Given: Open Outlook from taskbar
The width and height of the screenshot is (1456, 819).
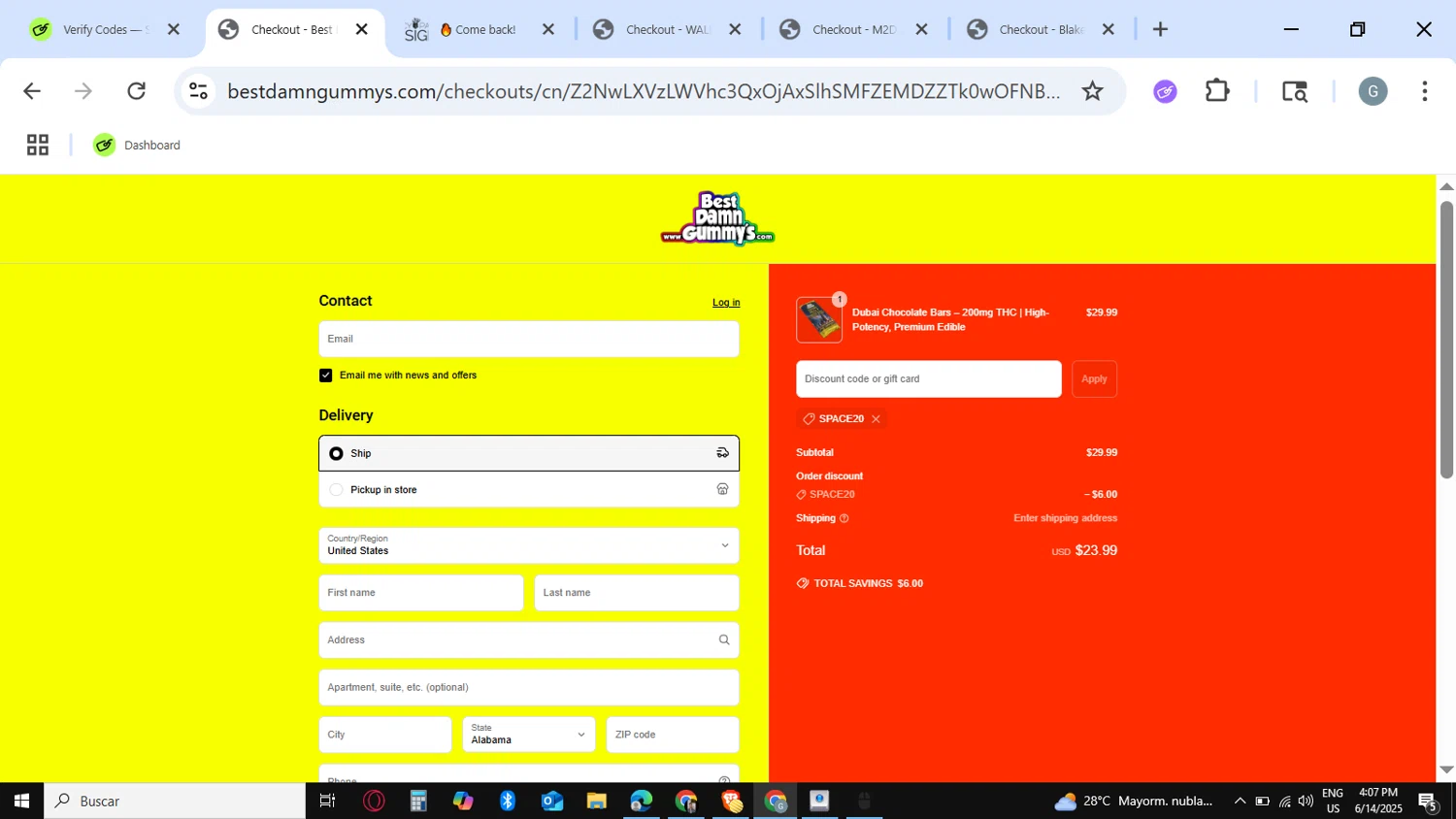Looking at the screenshot, I should point(552,801).
